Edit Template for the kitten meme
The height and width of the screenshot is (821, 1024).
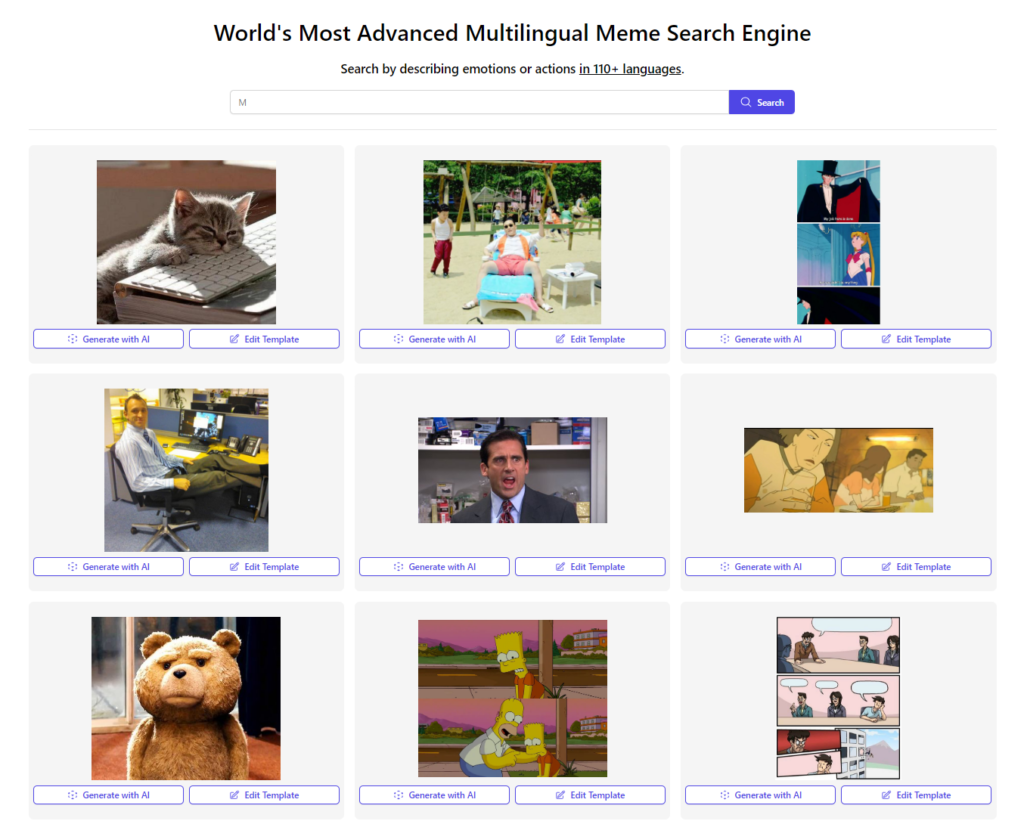coord(264,339)
